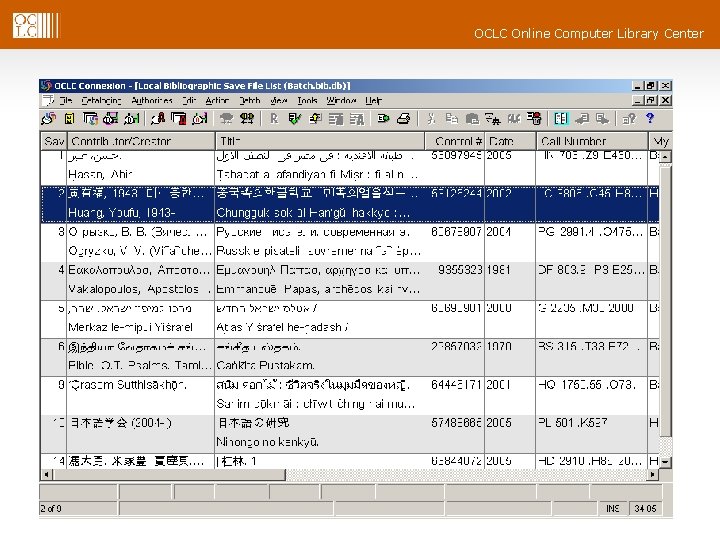The height and width of the screenshot is (540, 720).
Task: Click the Copy icon in the toolbar
Action: [x=452, y=119]
